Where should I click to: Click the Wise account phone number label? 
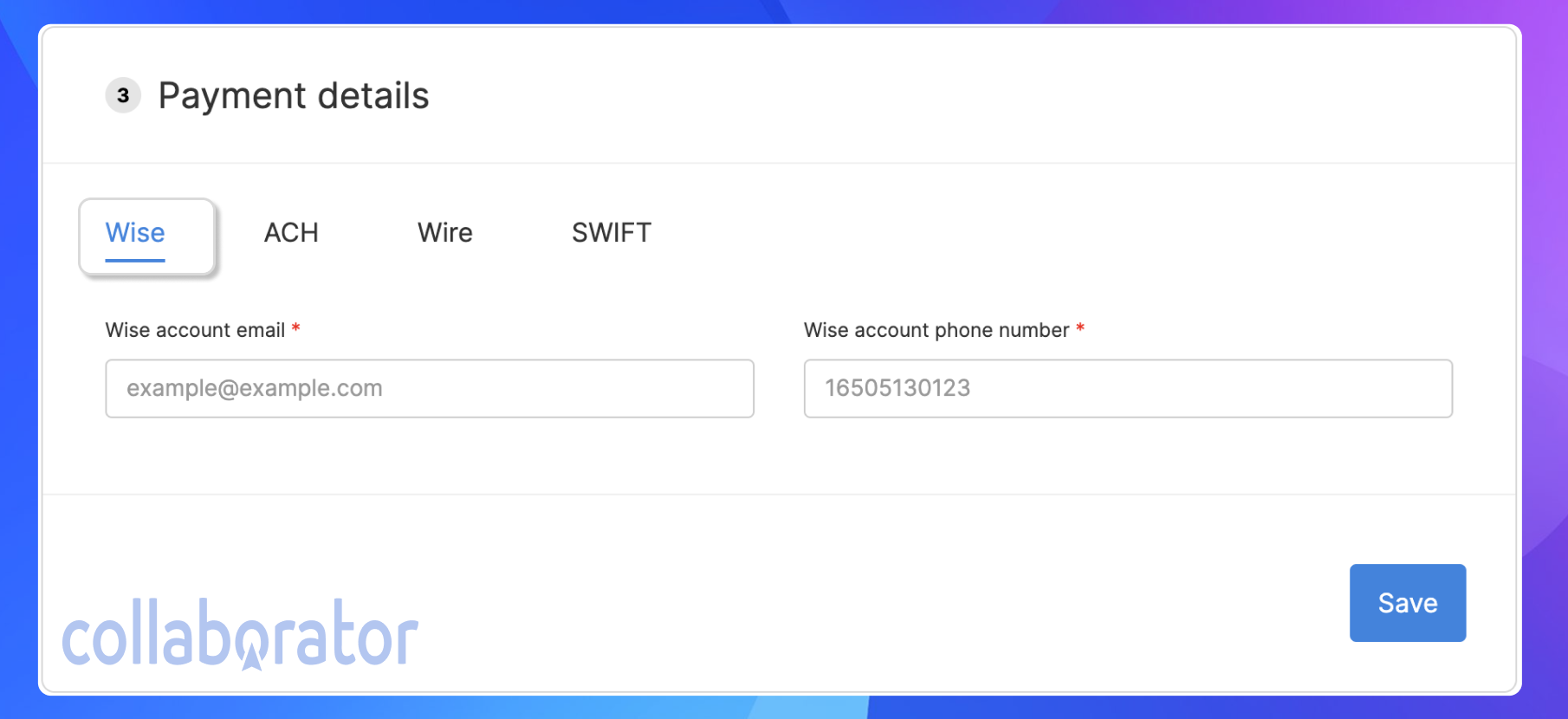pos(936,330)
